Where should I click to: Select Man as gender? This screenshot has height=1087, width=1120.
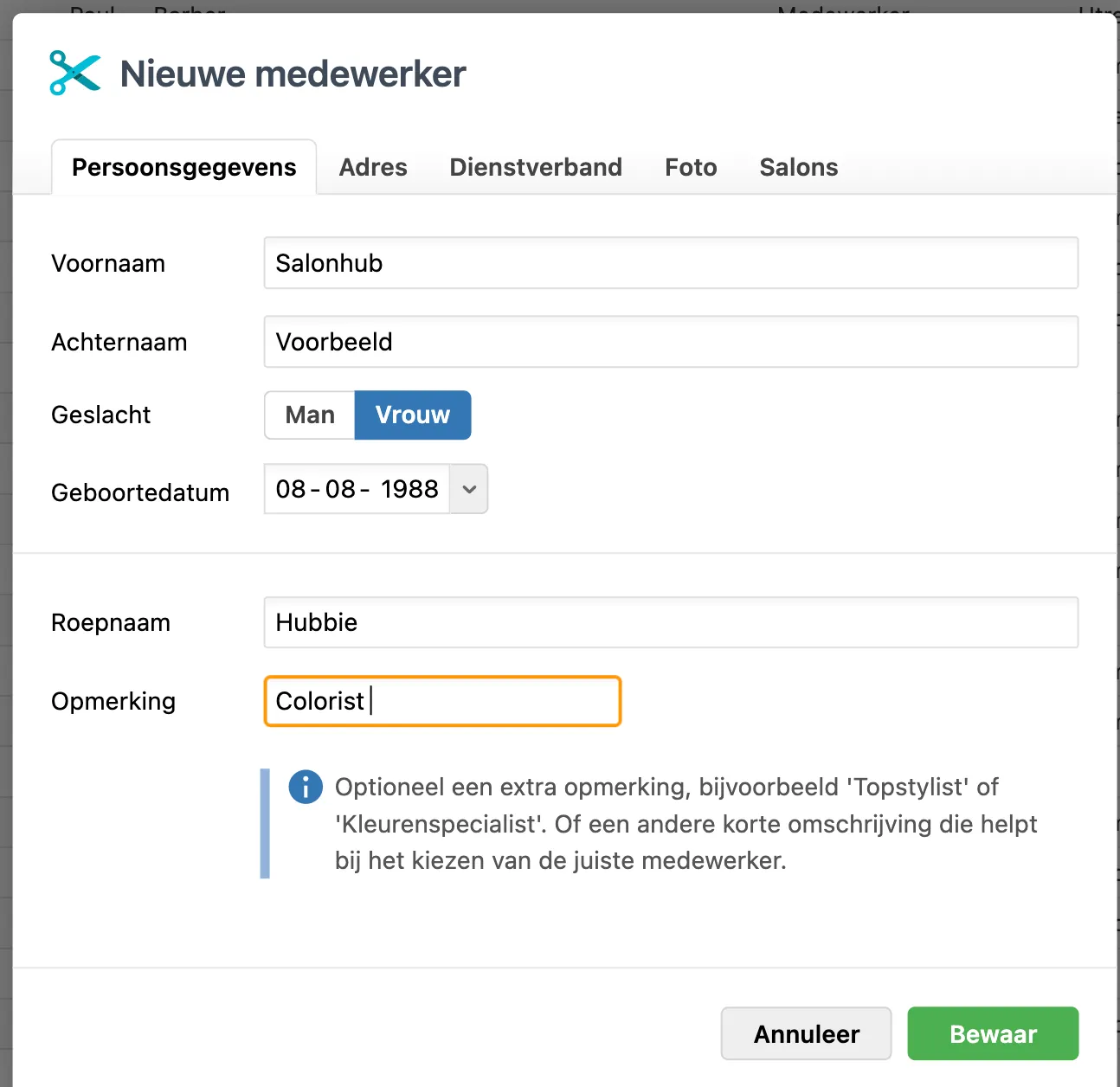310,415
